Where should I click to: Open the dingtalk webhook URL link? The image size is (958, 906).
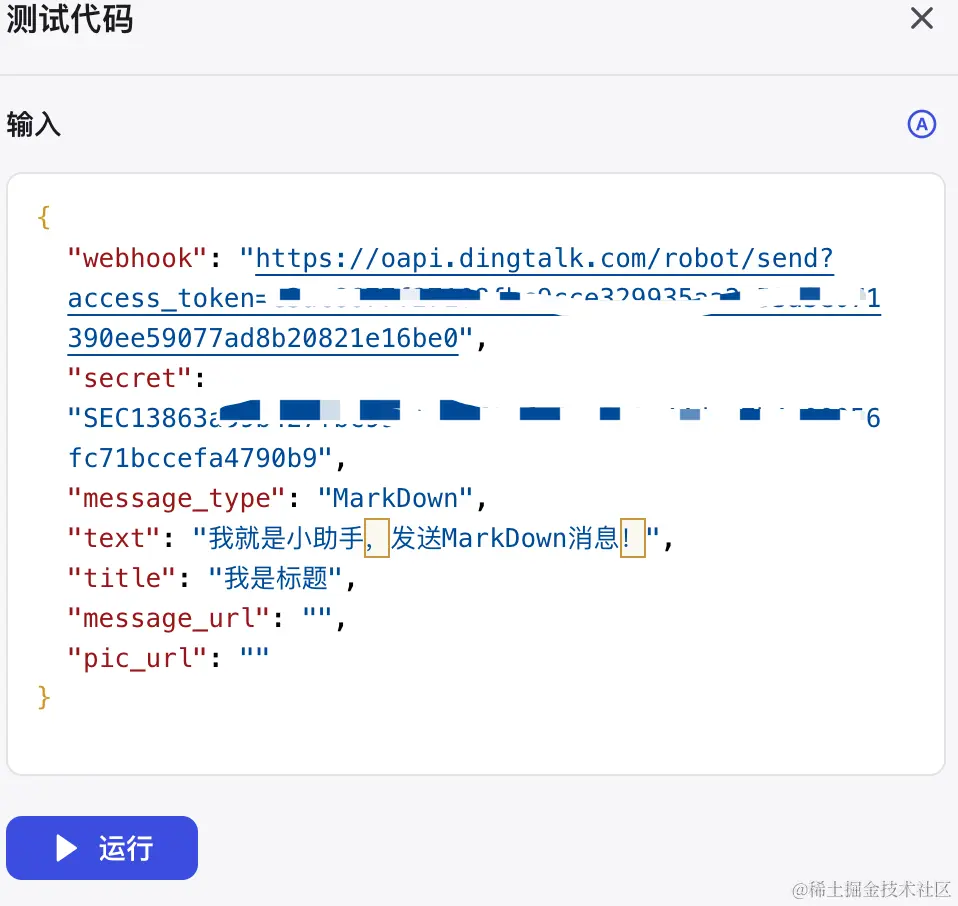click(x=544, y=258)
